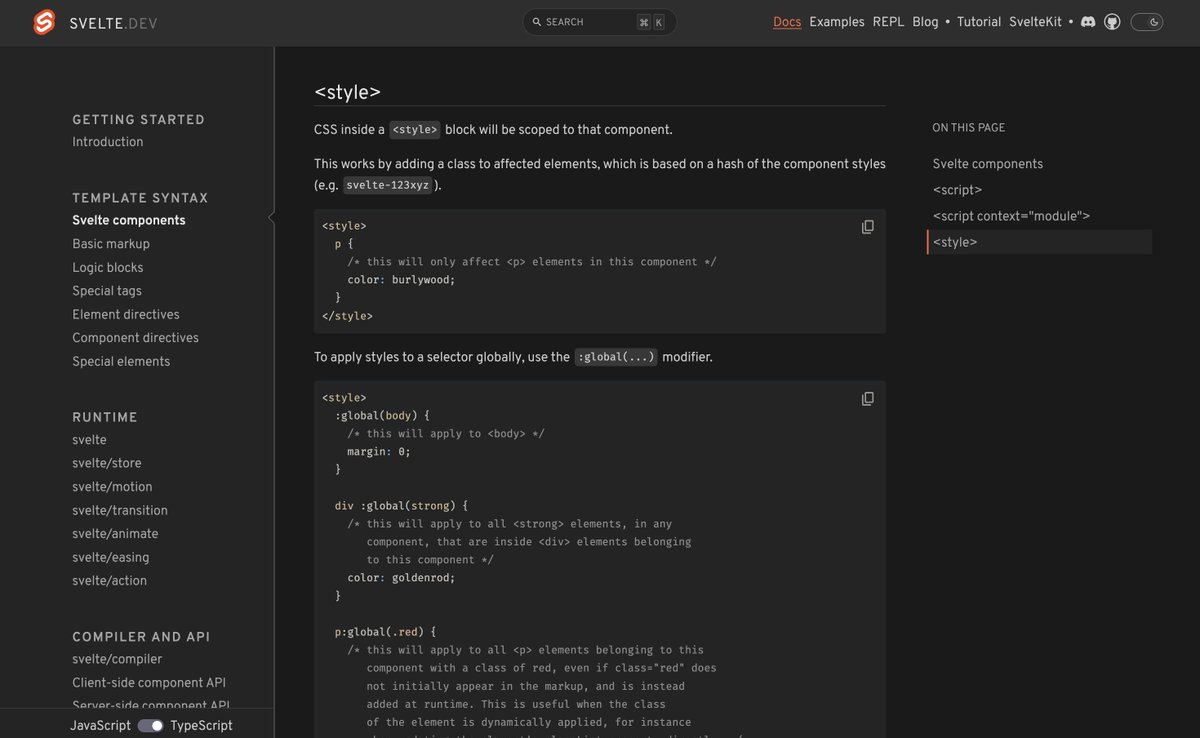Open Special tags sidebar link
1200x738 pixels.
(x=107, y=291)
